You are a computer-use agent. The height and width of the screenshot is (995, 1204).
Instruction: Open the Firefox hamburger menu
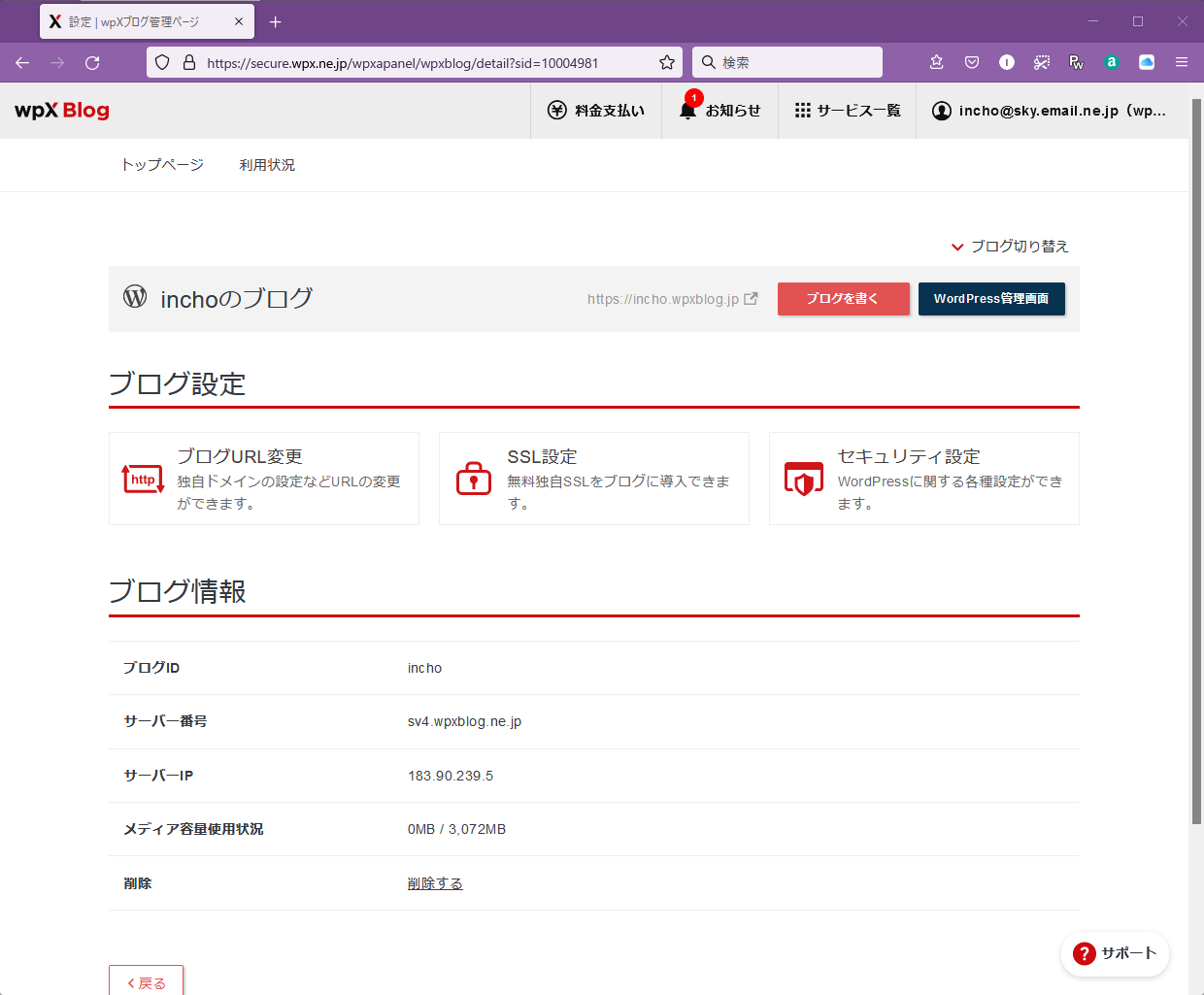point(1182,62)
